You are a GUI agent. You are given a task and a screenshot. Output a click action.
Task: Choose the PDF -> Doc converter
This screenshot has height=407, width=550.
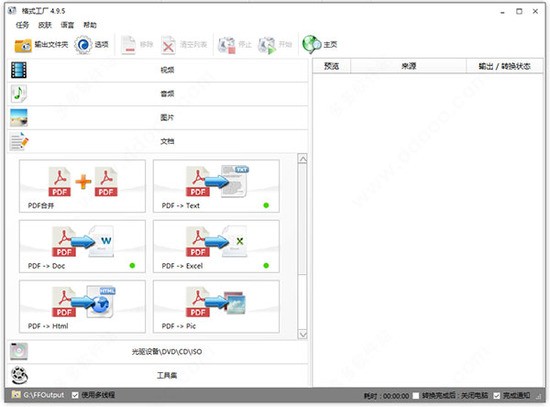(82, 246)
